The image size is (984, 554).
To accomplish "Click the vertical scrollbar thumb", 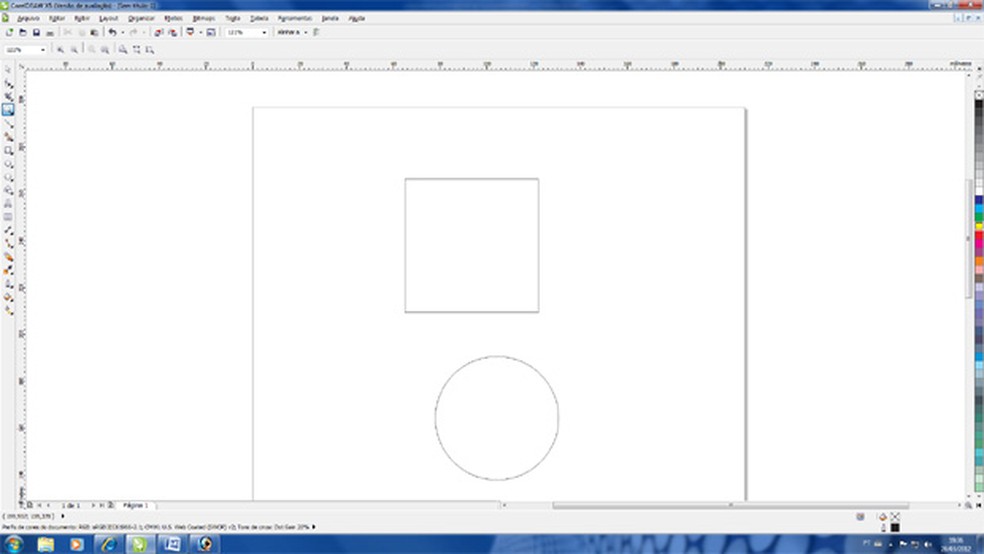I will 969,239.
